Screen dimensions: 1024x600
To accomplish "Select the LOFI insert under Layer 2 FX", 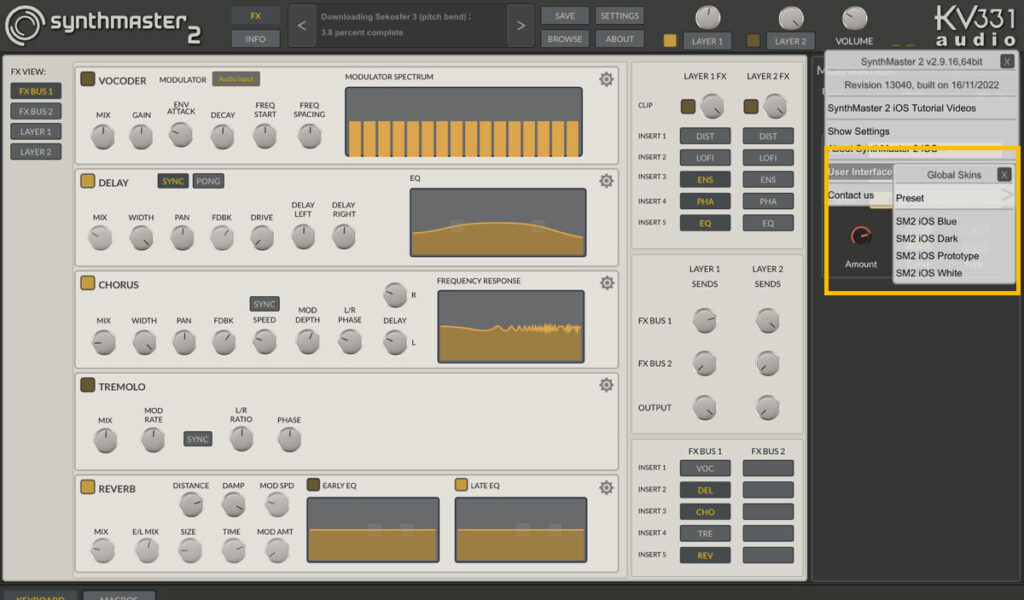I will click(x=768, y=157).
